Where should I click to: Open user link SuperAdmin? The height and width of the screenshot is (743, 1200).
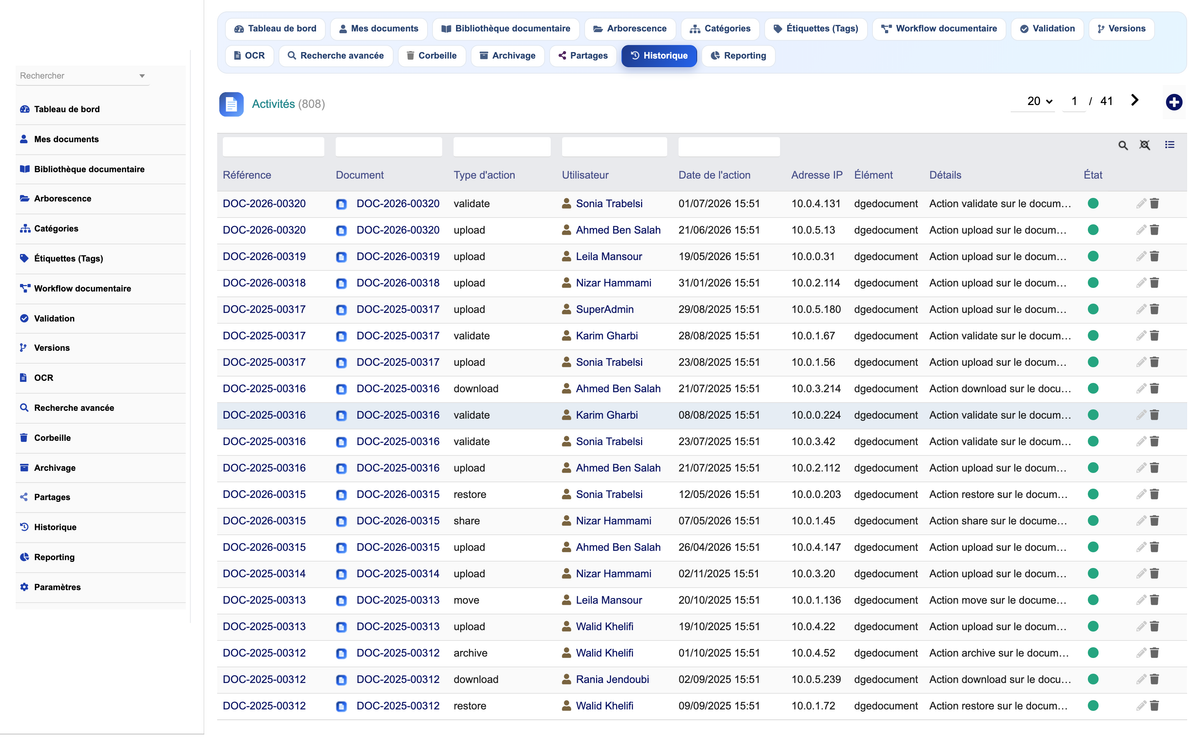[604, 310]
